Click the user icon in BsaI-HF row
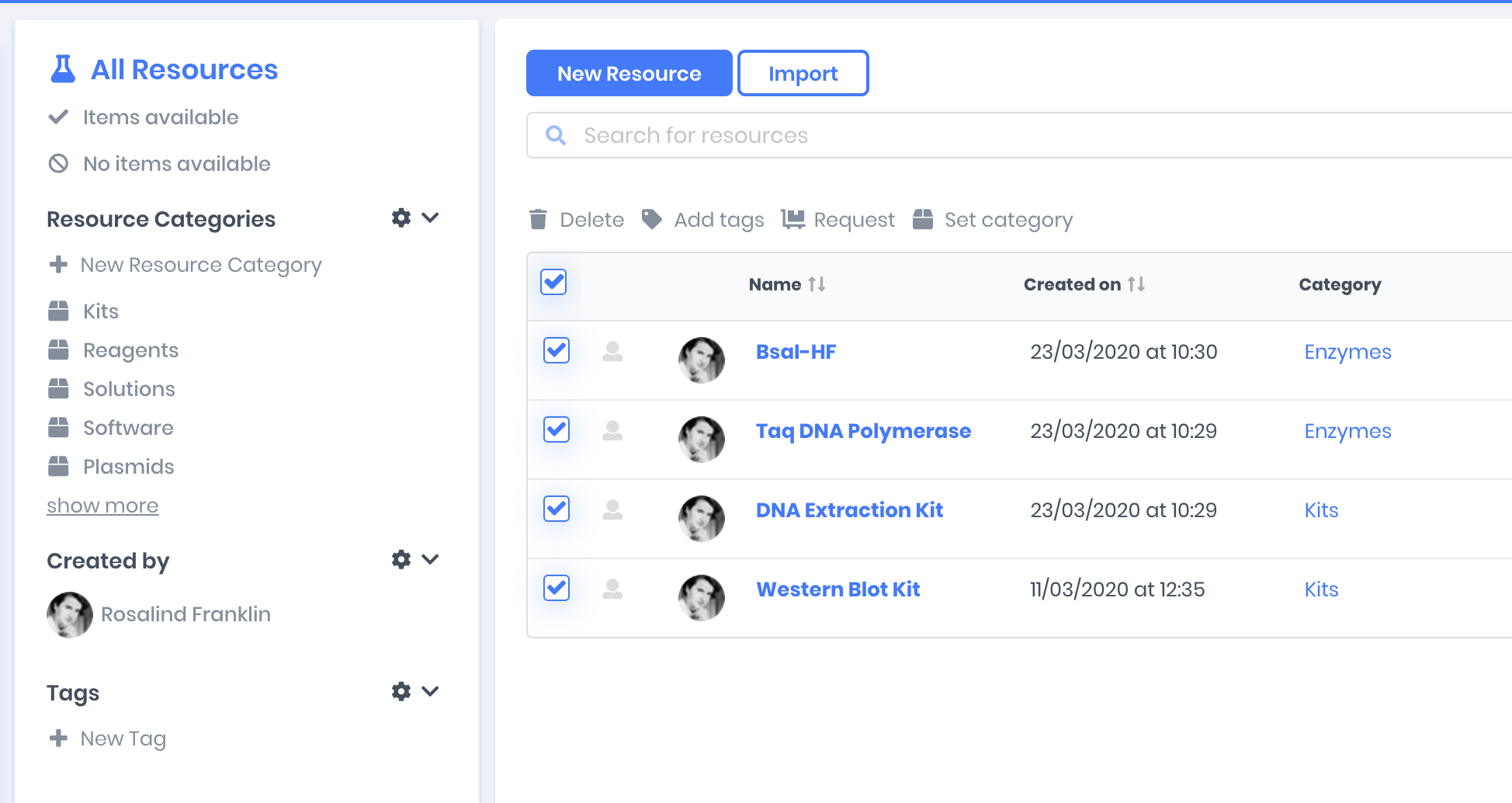The height and width of the screenshot is (803, 1512). (613, 352)
